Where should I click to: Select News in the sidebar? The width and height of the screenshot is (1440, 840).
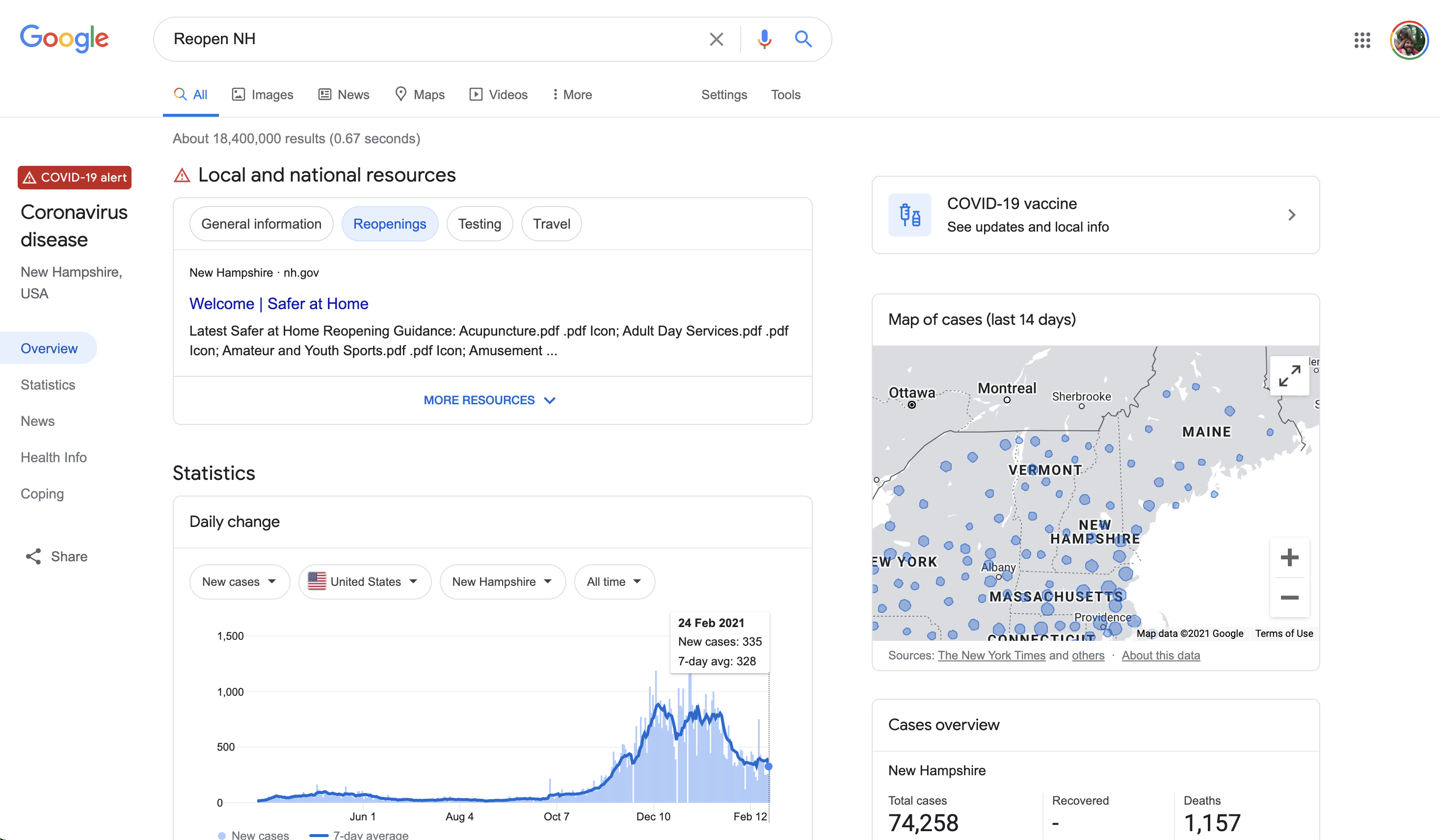tap(38, 420)
